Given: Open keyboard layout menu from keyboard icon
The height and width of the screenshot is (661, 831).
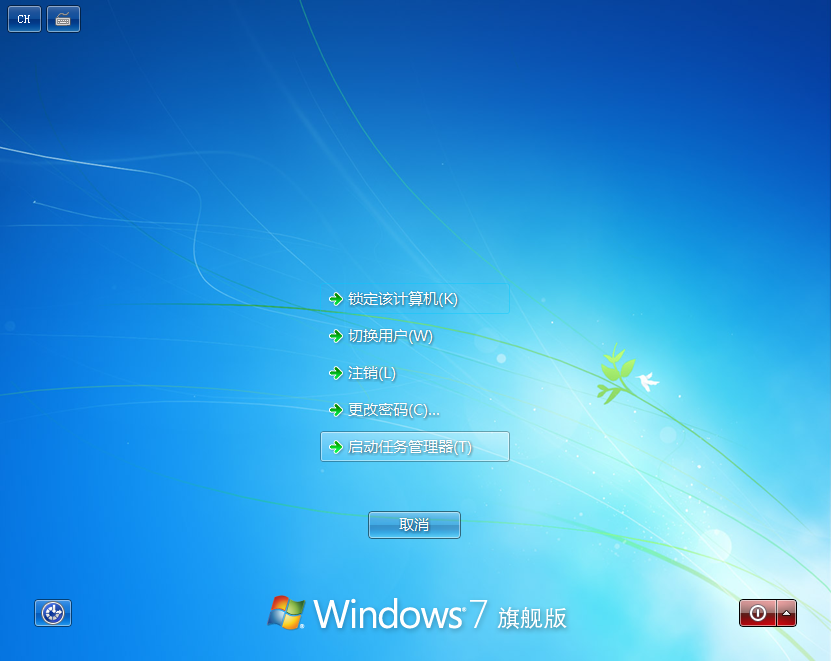Looking at the screenshot, I should click(62, 18).
